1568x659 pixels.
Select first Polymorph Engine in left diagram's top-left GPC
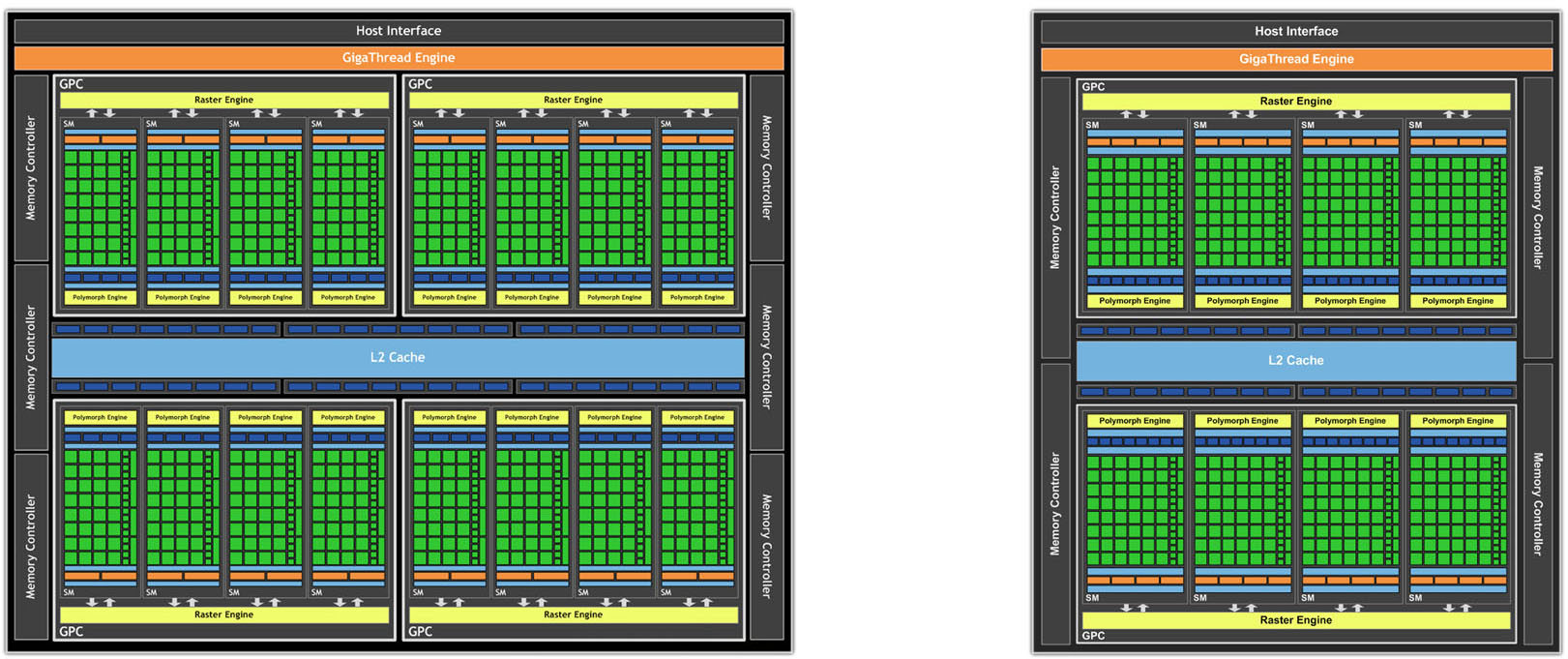(101, 297)
